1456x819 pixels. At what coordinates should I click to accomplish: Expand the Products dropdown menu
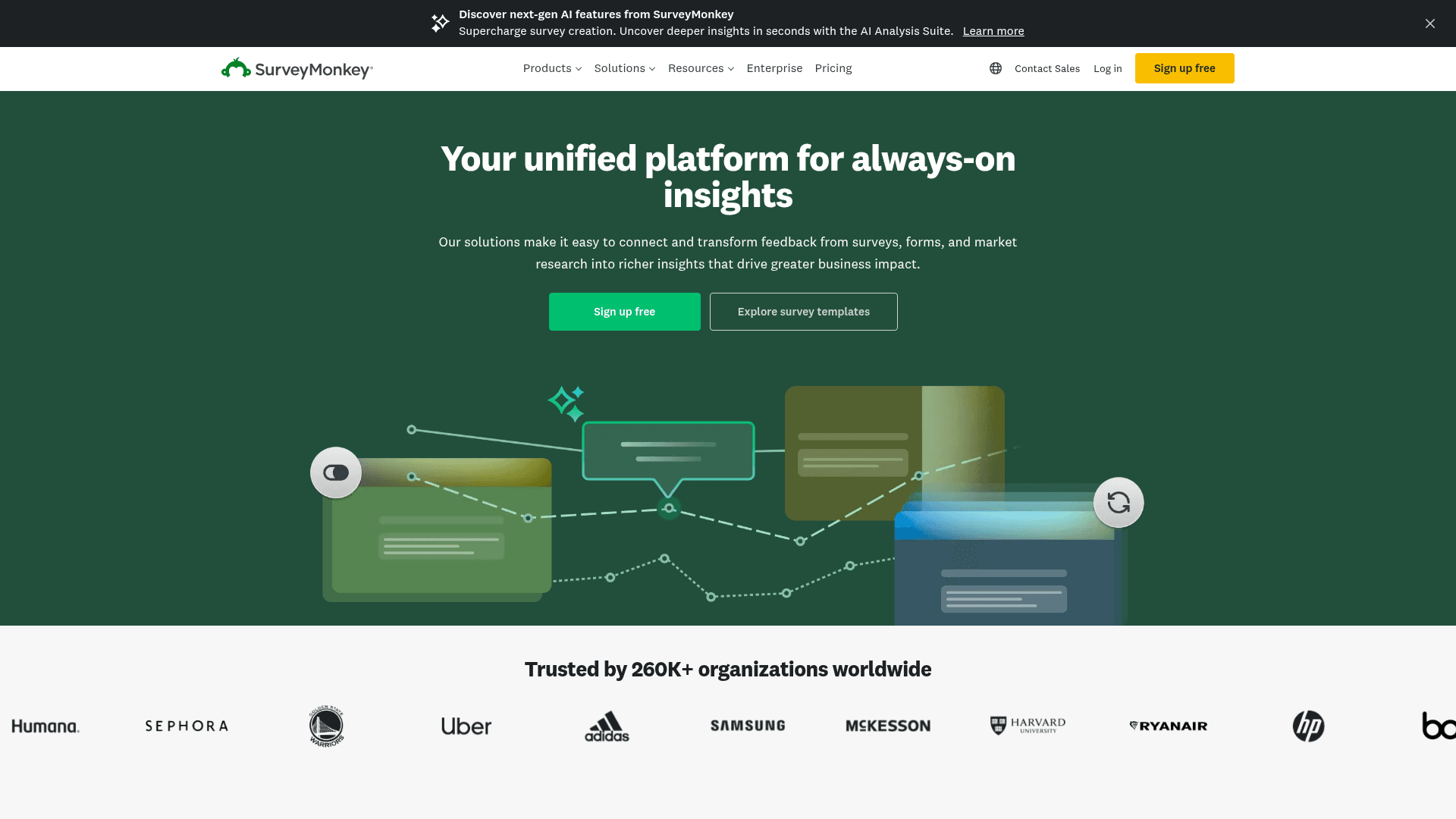pos(552,68)
